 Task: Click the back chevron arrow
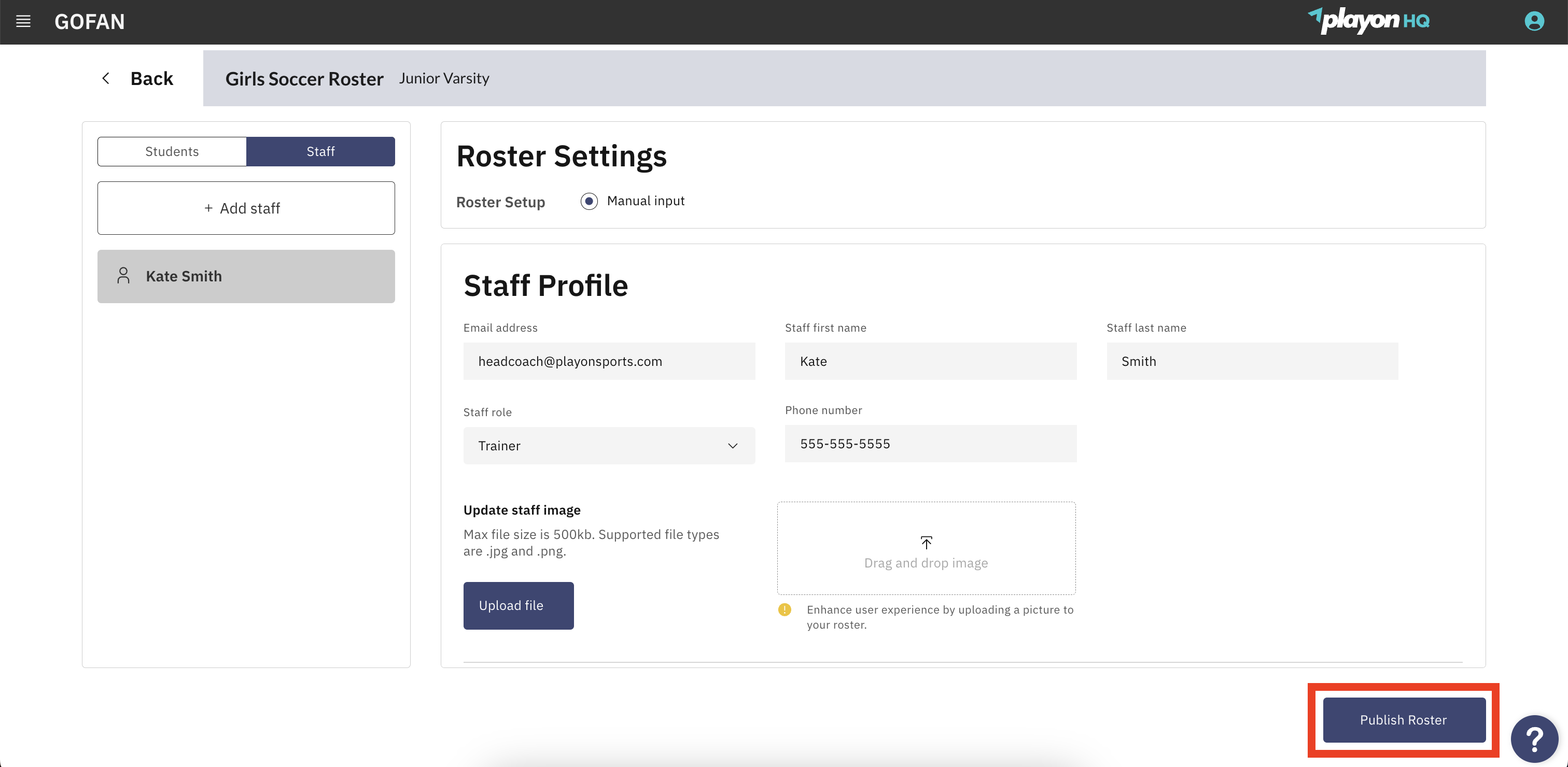pos(106,78)
